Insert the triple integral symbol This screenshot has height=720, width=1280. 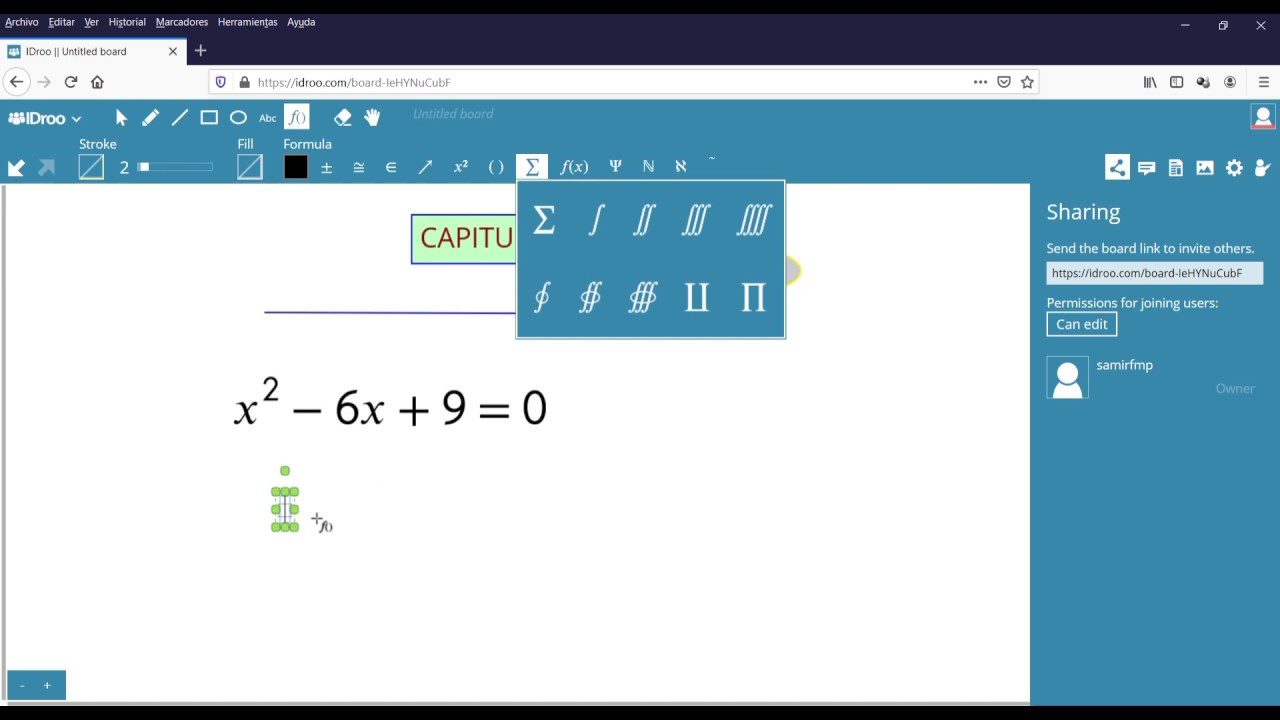coord(696,220)
